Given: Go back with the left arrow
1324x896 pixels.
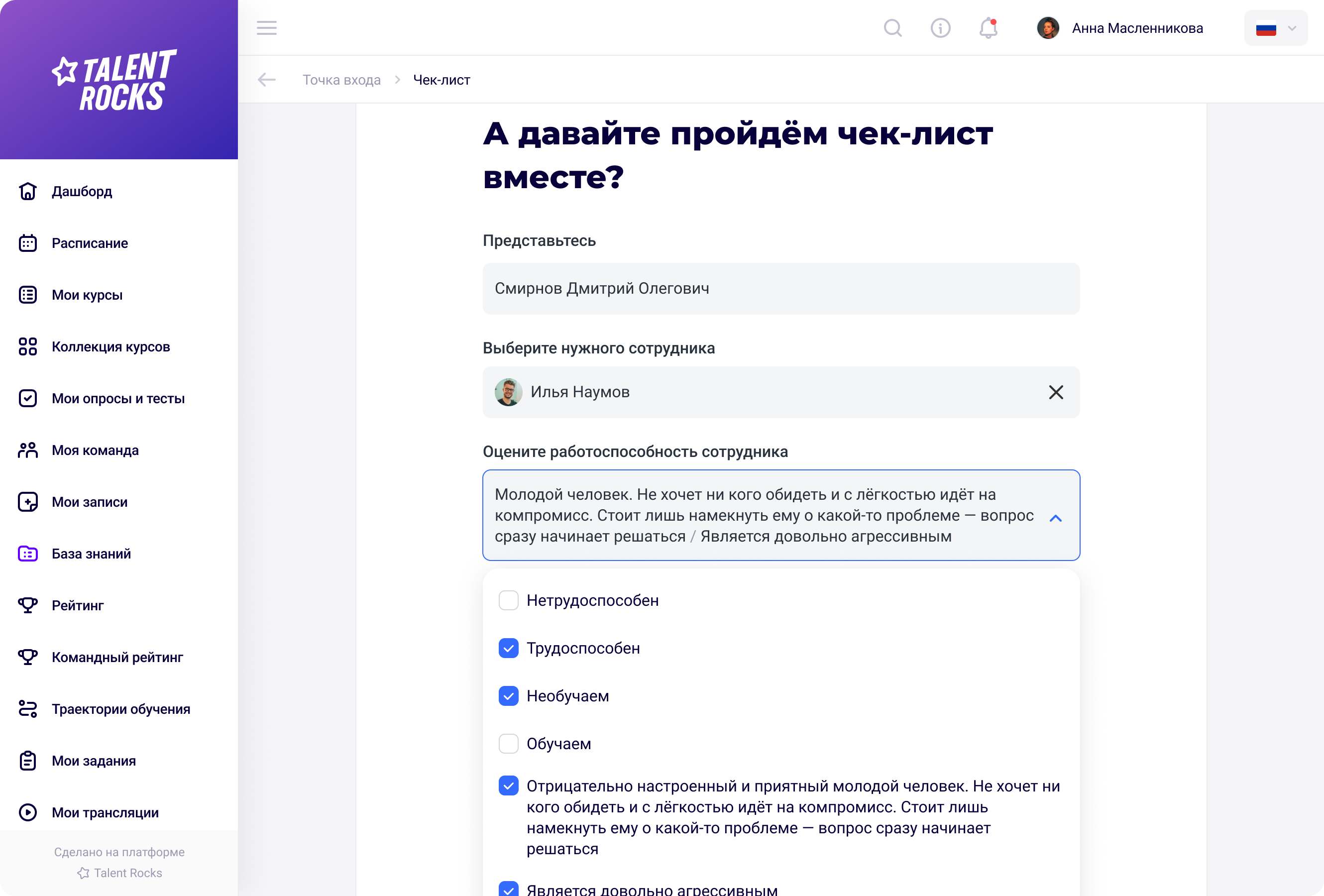Looking at the screenshot, I should [266, 80].
